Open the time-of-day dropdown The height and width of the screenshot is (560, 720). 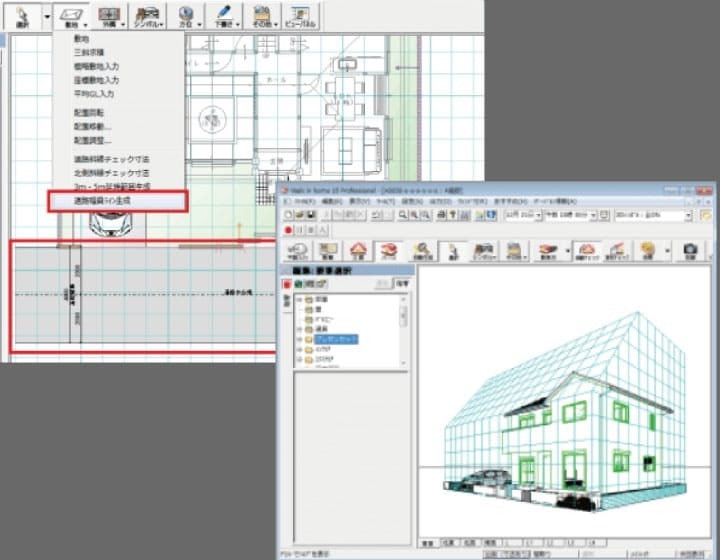(564, 215)
